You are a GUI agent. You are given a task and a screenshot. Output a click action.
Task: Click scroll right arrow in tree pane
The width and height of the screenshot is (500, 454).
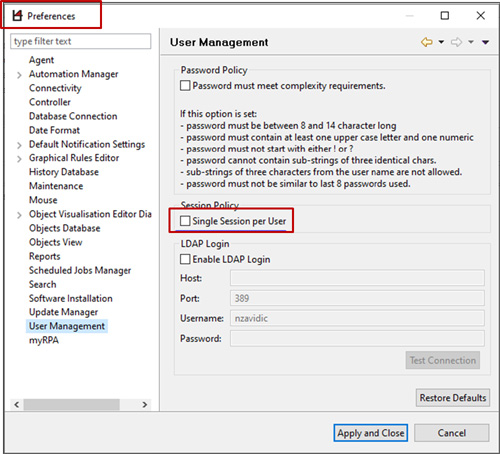[x=145, y=405]
